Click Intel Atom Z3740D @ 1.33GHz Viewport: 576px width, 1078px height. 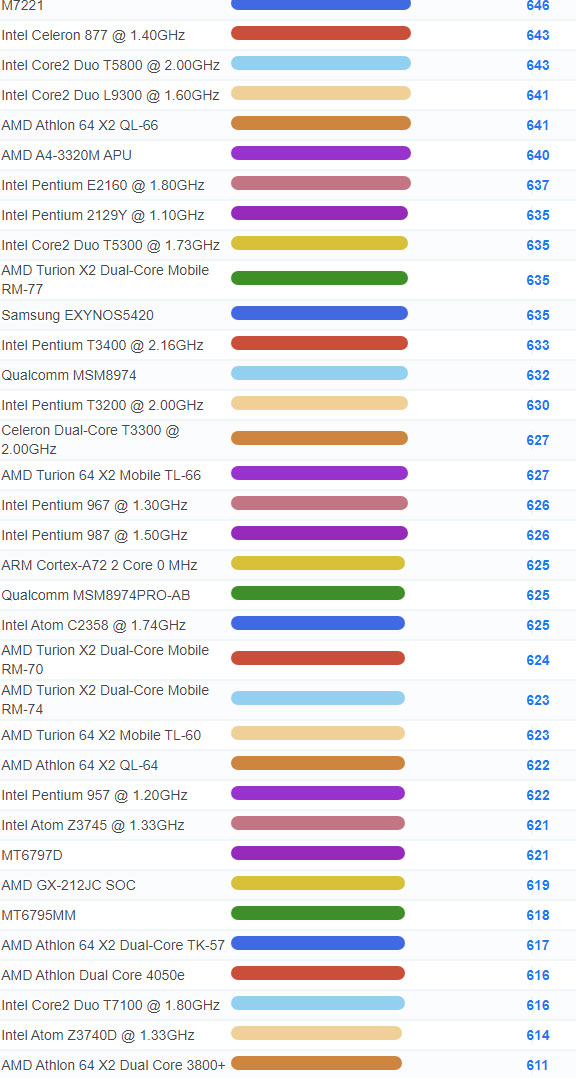pos(98,1035)
